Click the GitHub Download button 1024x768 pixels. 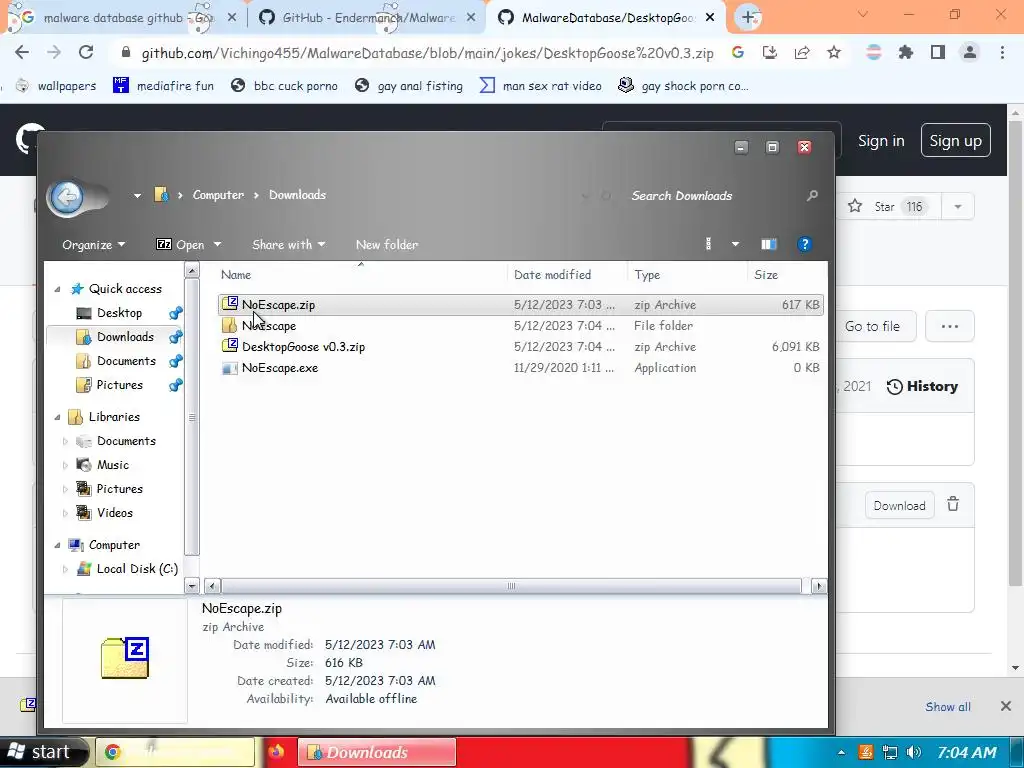coord(899,505)
